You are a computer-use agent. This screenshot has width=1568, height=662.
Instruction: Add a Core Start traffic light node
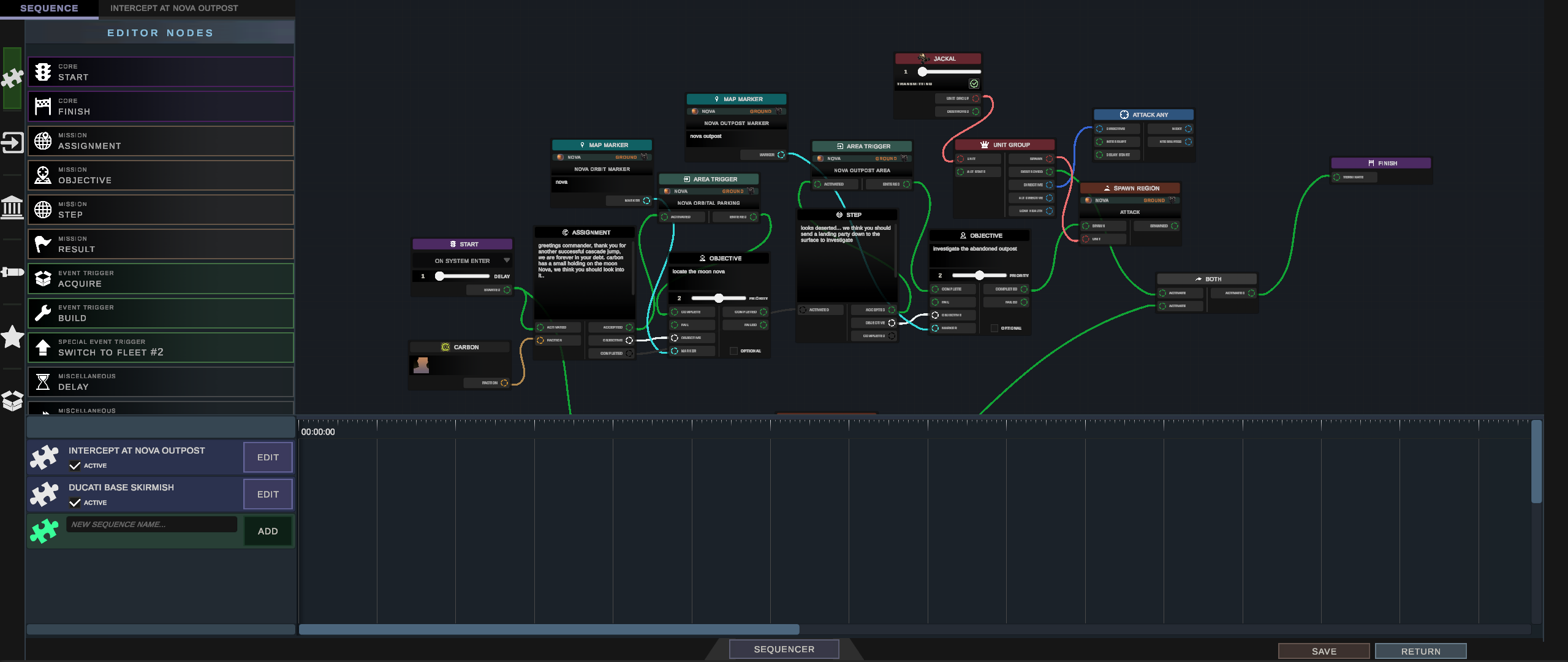click(161, 72)
